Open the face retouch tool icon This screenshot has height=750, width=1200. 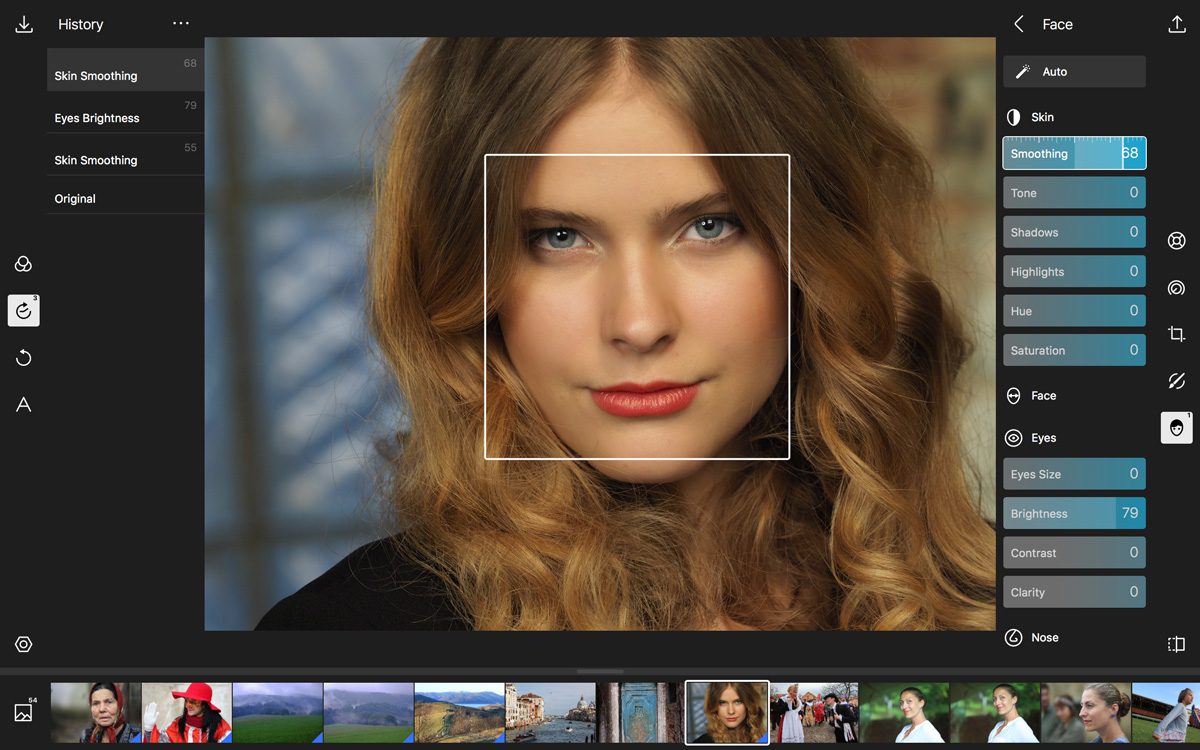click(1176, 428)
